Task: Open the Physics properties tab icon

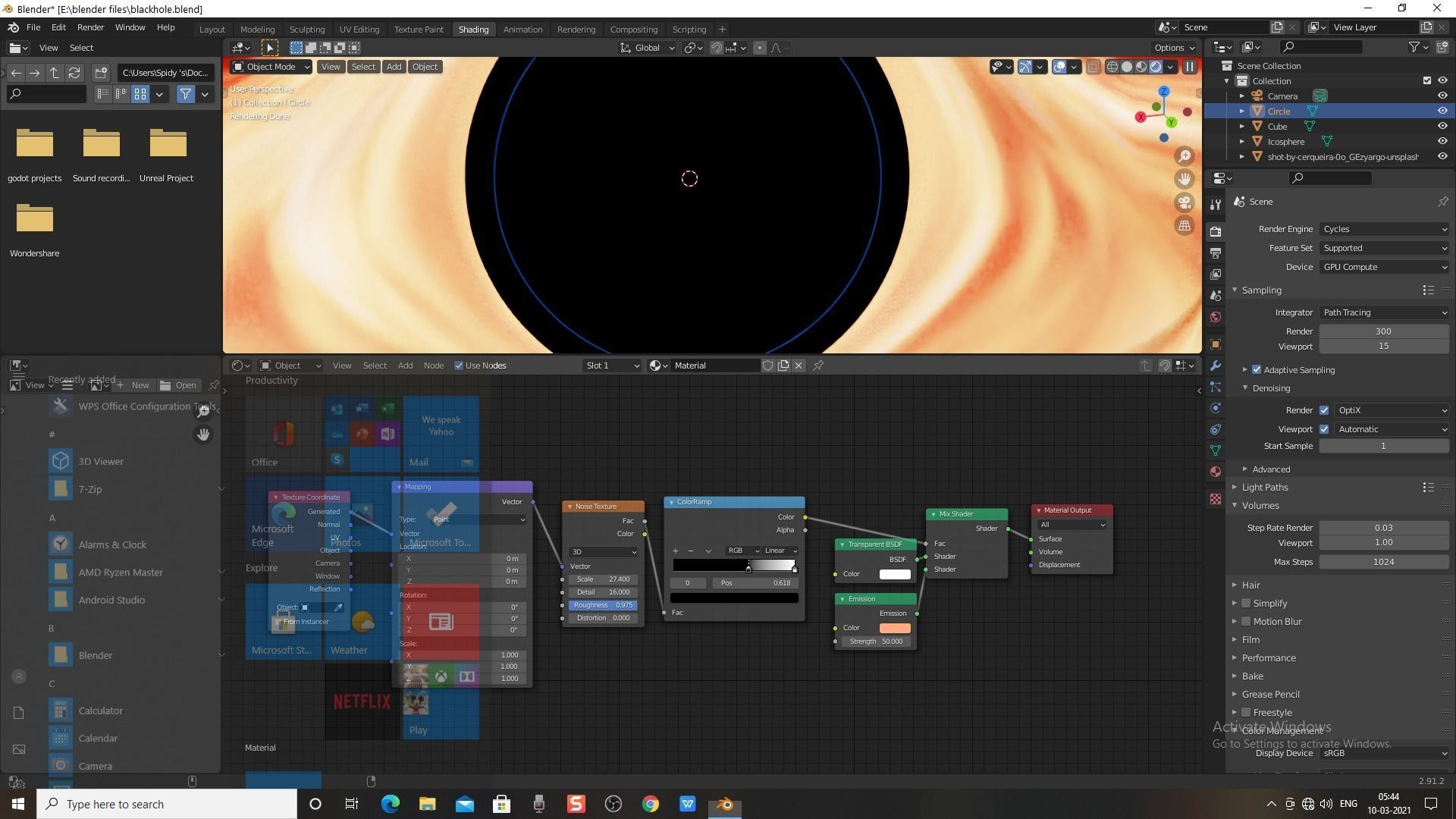Action: click(x=1216, y=408)
